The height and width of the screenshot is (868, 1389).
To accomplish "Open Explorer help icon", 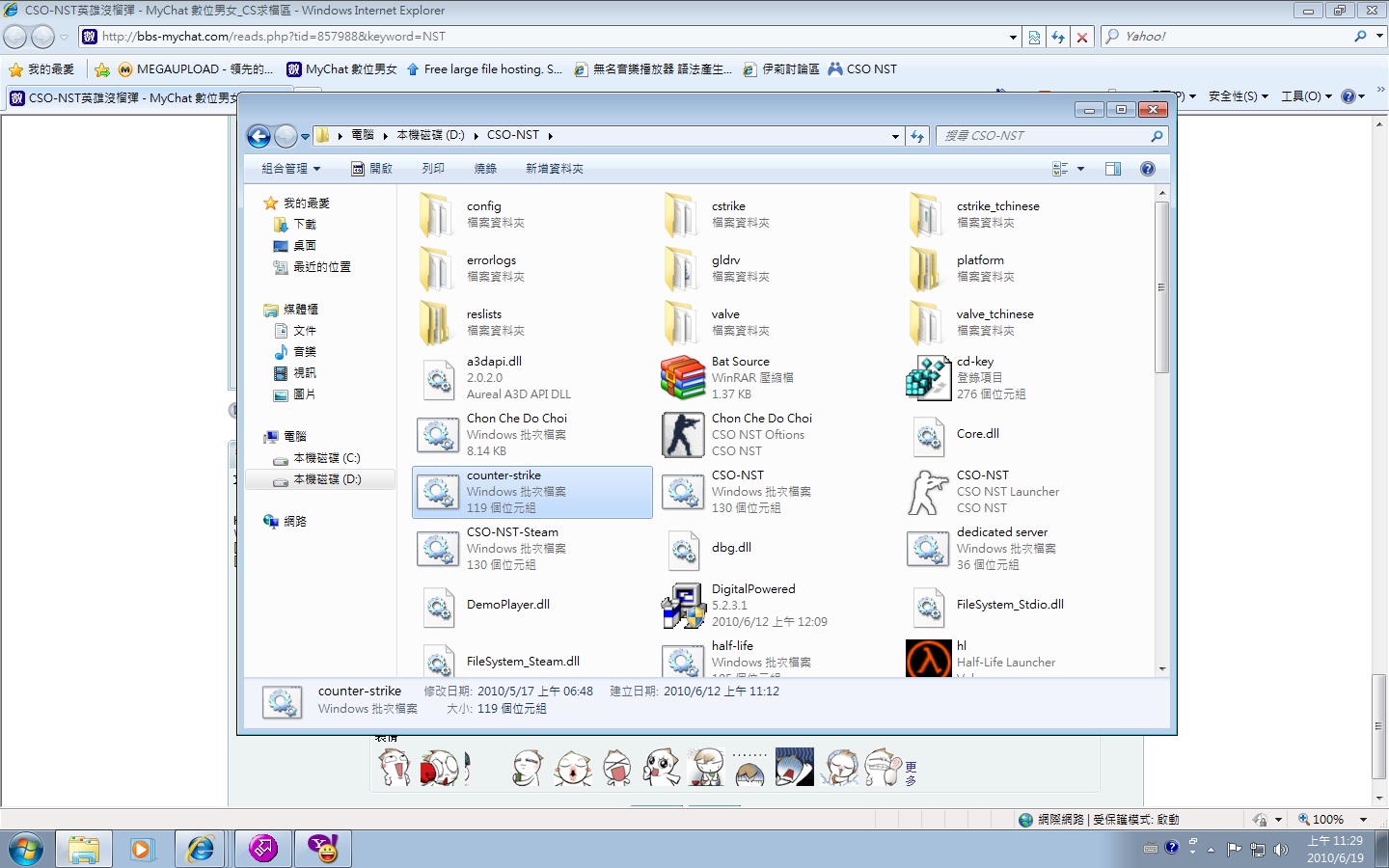I will (x=1148, y=169).
